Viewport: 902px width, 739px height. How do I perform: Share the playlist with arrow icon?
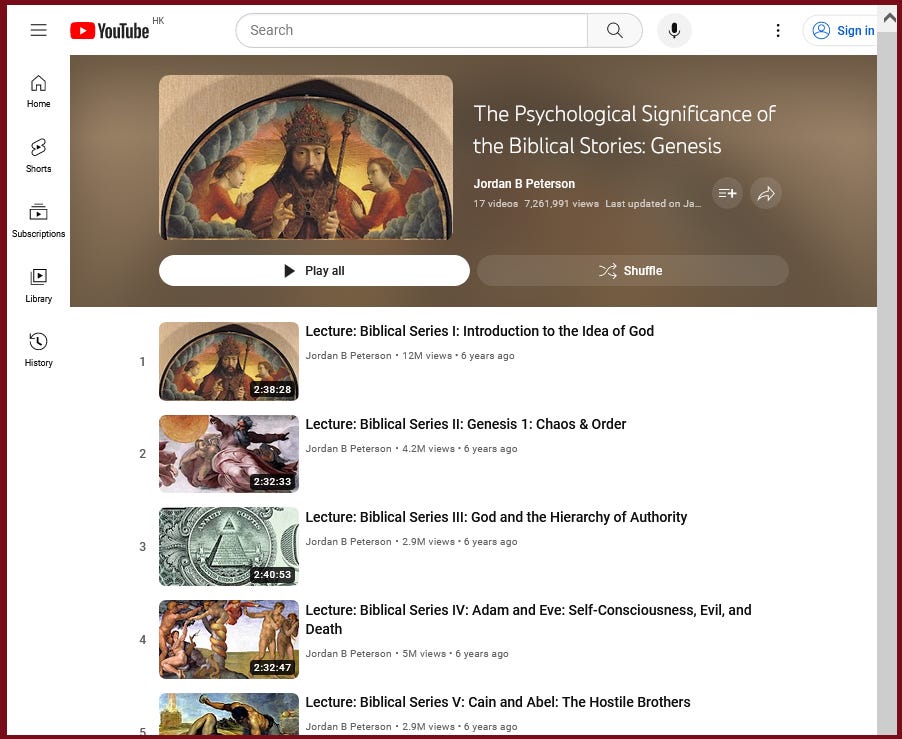pyautogui.click(x=766, y=193)
